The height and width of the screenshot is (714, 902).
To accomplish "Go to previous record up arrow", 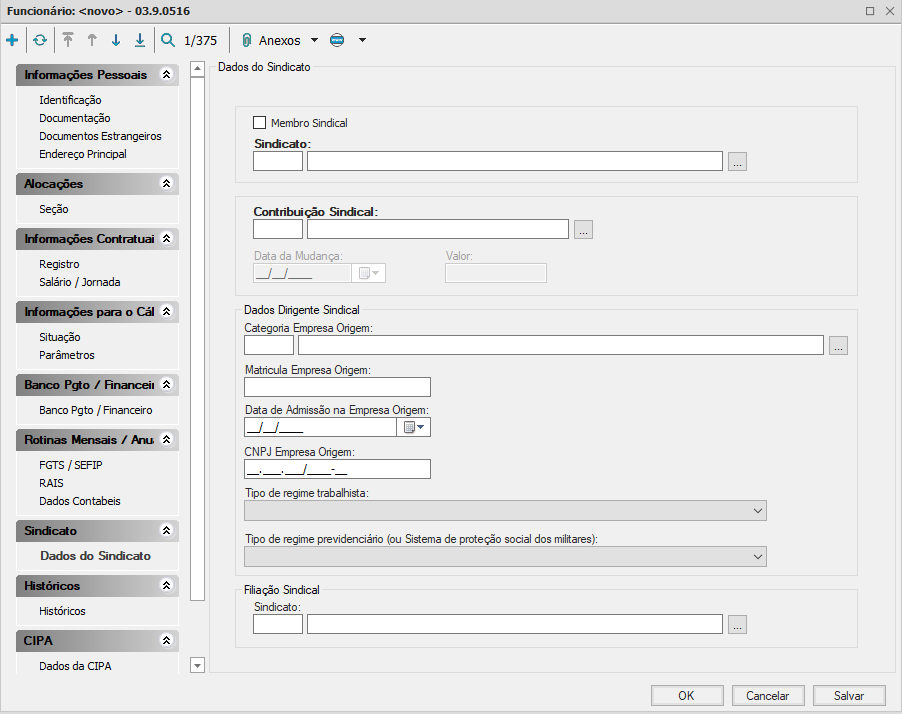I will coord(92,41).
